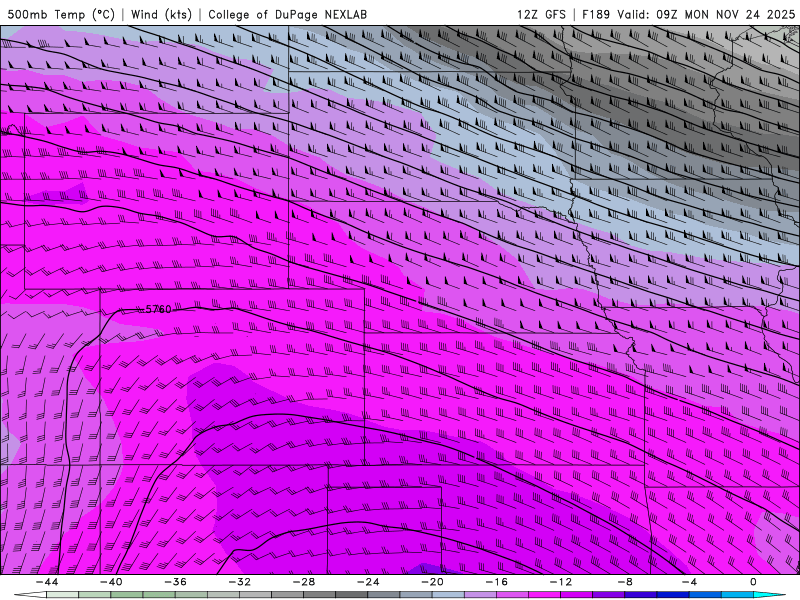Click the -32 color scale label
This screenshot has height=600, width=800.
pos(240,582)
